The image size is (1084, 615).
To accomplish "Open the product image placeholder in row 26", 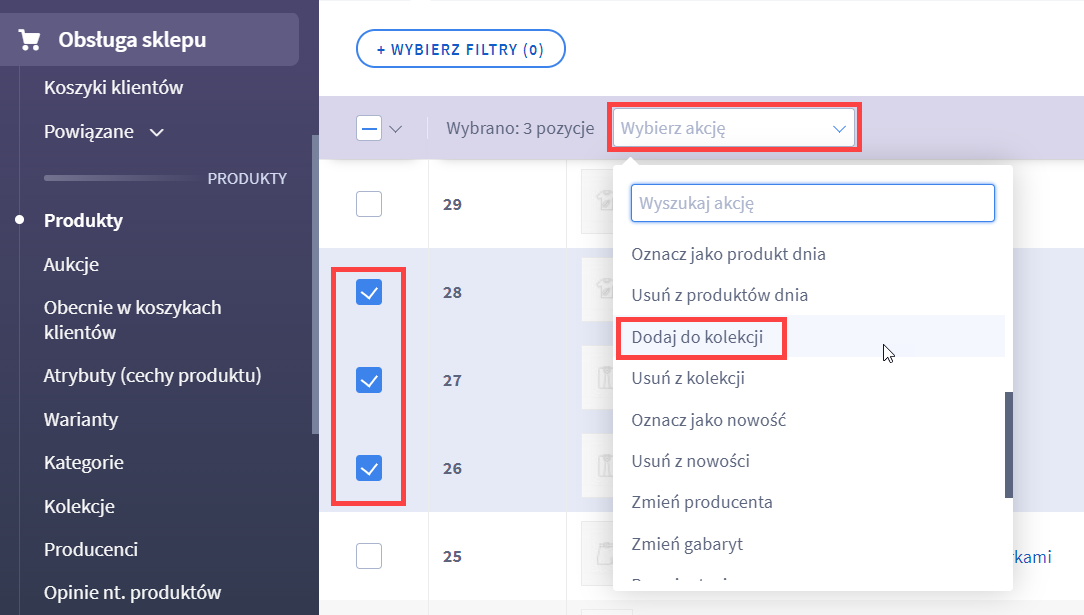I will (x=599, y=466).
